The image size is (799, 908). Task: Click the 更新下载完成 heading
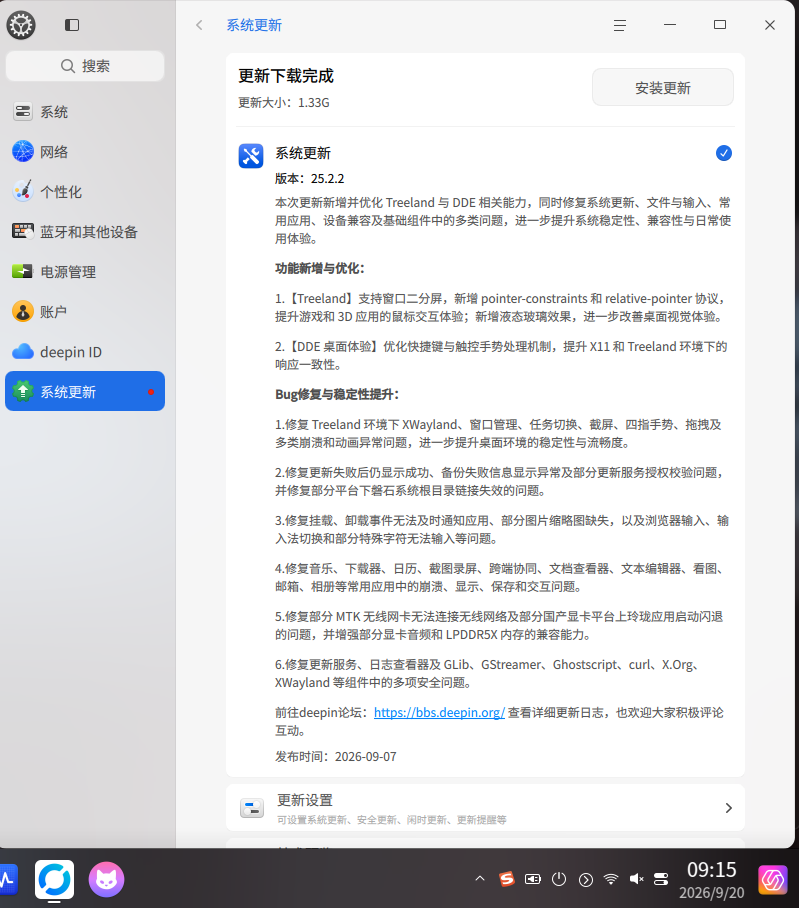coord(286,76)
